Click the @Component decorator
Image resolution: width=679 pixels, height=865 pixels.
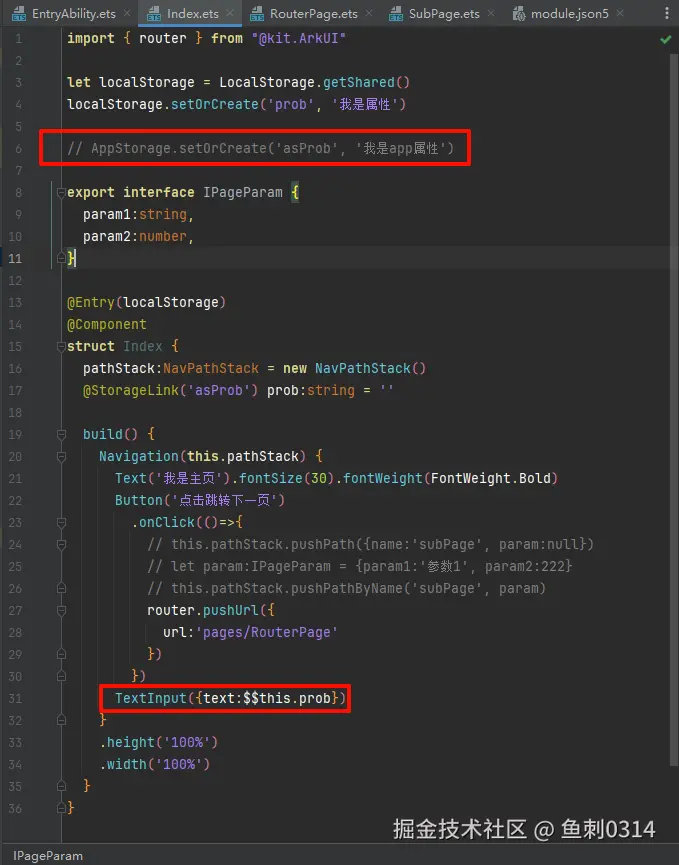[x=106, y=324]
